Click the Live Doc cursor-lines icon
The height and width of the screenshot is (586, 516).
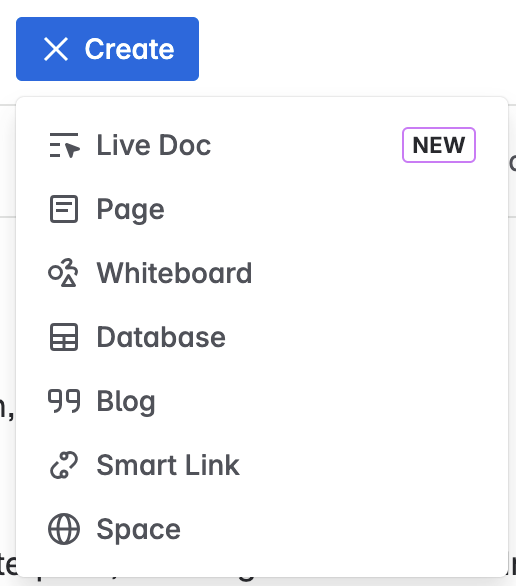(x=64, y=145)
